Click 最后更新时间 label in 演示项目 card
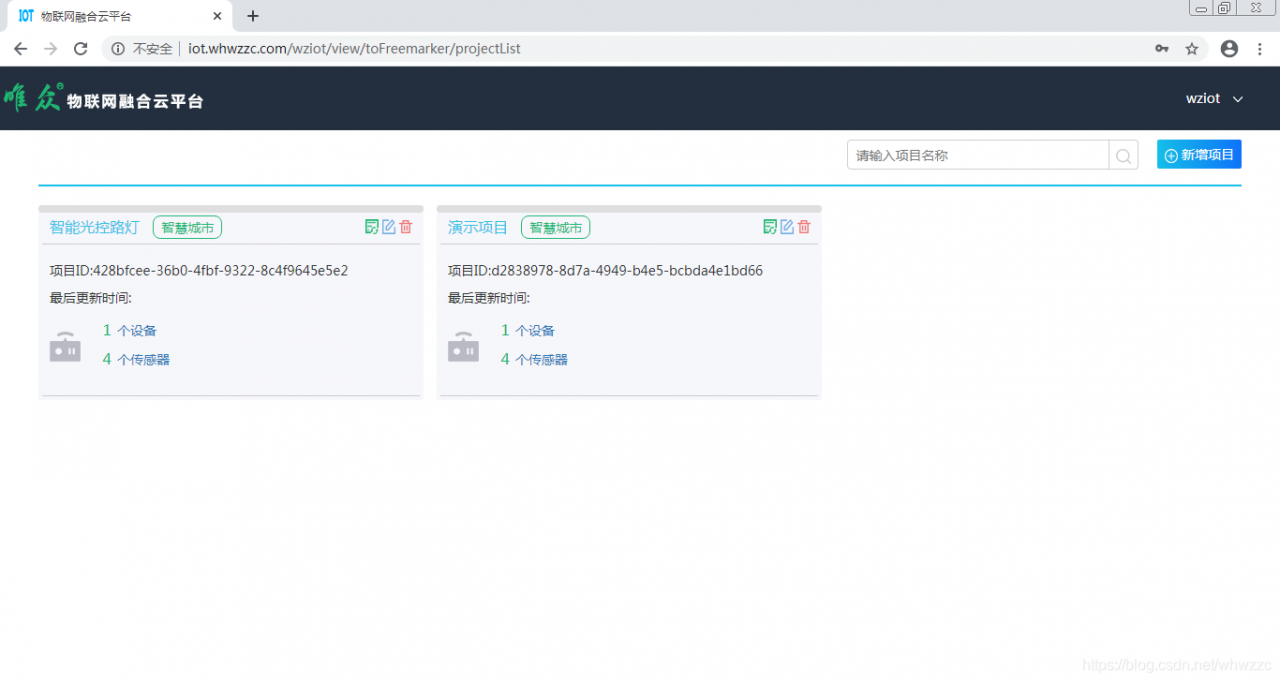The image size is (1280, 682). [489, 298]
